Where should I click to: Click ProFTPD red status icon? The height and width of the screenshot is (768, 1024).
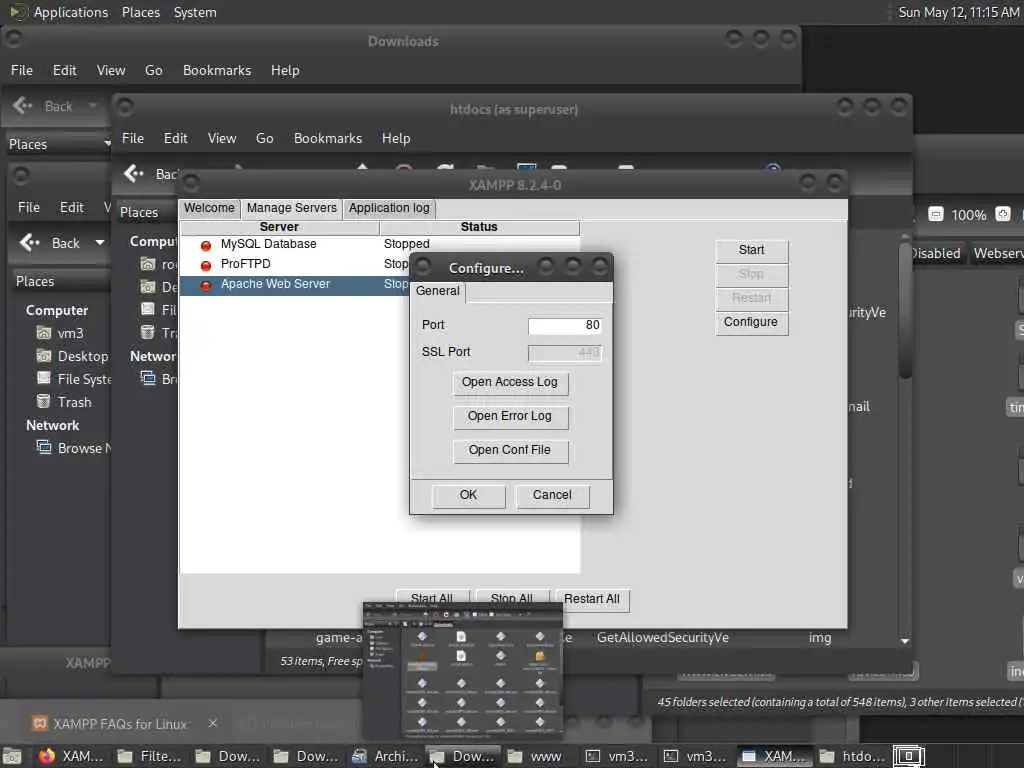click(x=206, y=266)
